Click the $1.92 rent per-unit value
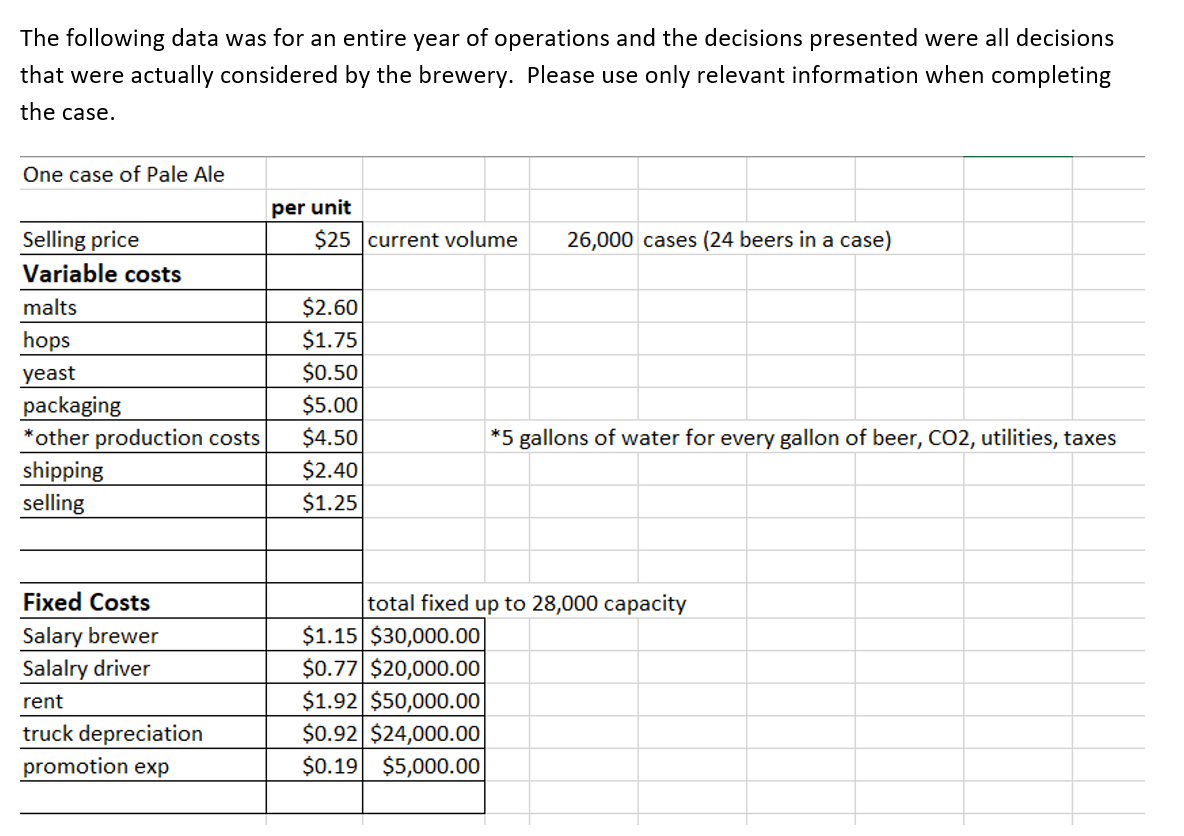 (330, 701)
